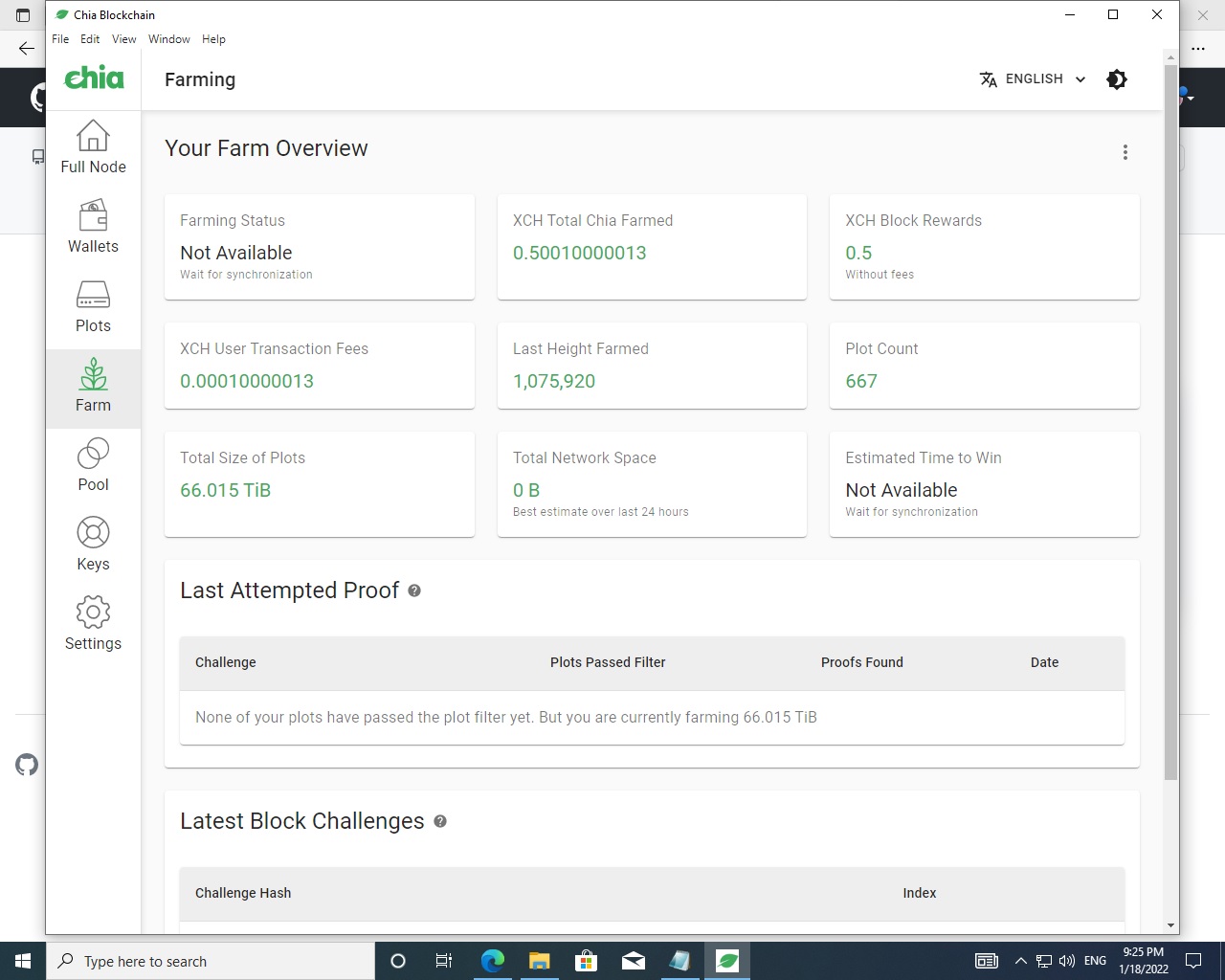Open the ENGLISH language dropdown
Image resolution: width=1225 pixels, height=980 pixels.
pos(1033,79)
